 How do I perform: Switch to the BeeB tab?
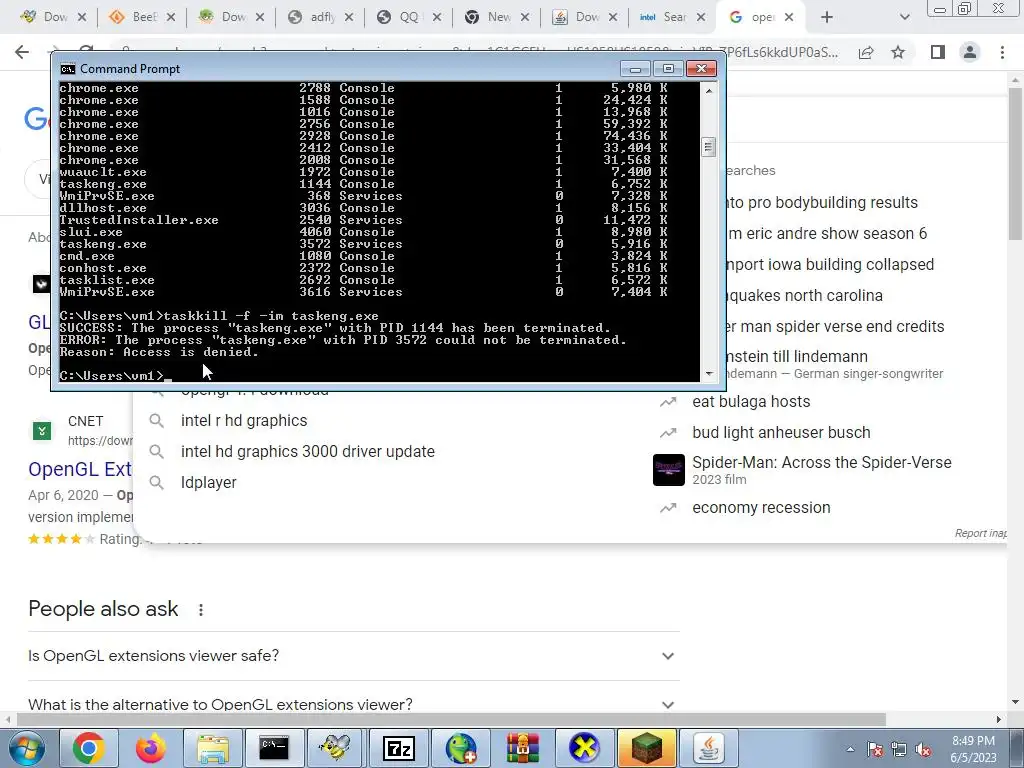[141, 18]
